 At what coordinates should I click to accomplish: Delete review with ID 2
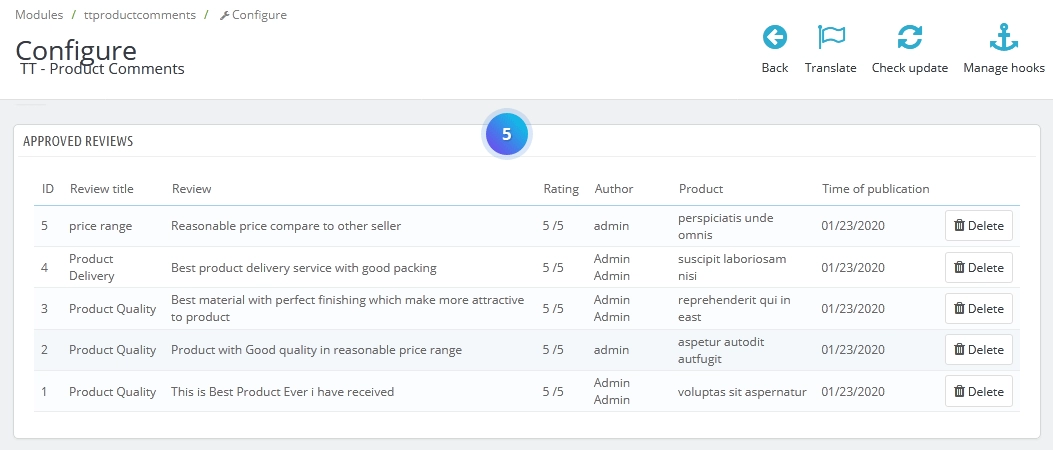point(978,350)
